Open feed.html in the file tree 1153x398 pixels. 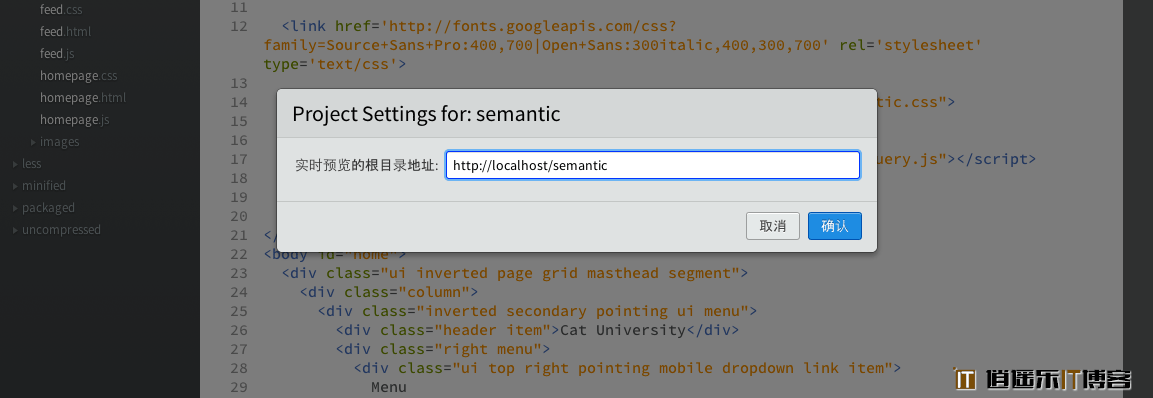(x=65, y=32)
